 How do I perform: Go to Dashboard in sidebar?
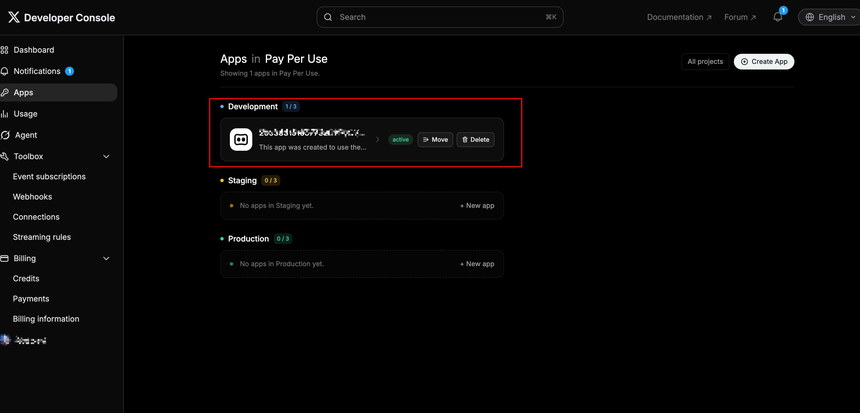tap(34, 50)
